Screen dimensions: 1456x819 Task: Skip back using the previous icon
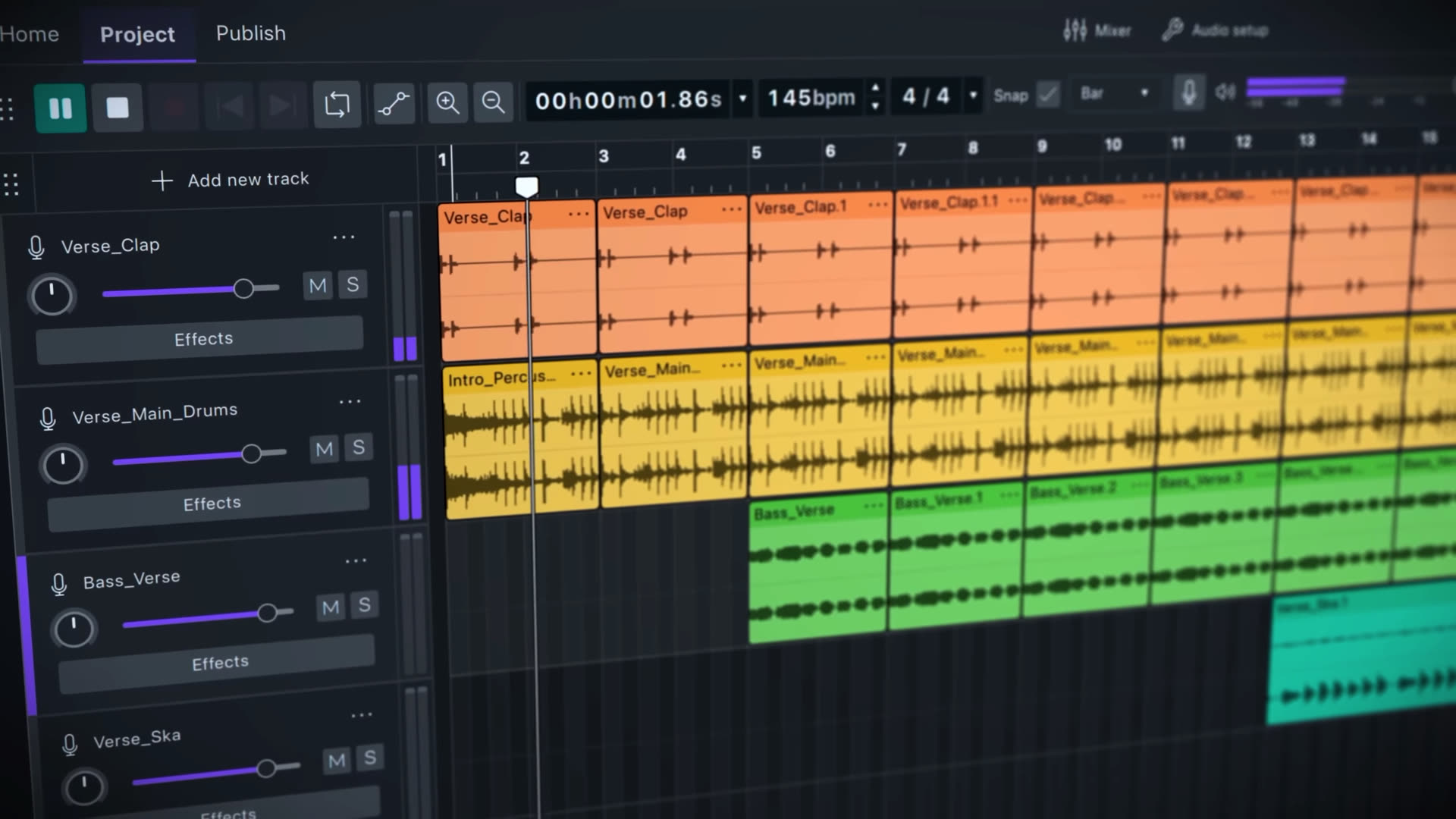230,106
